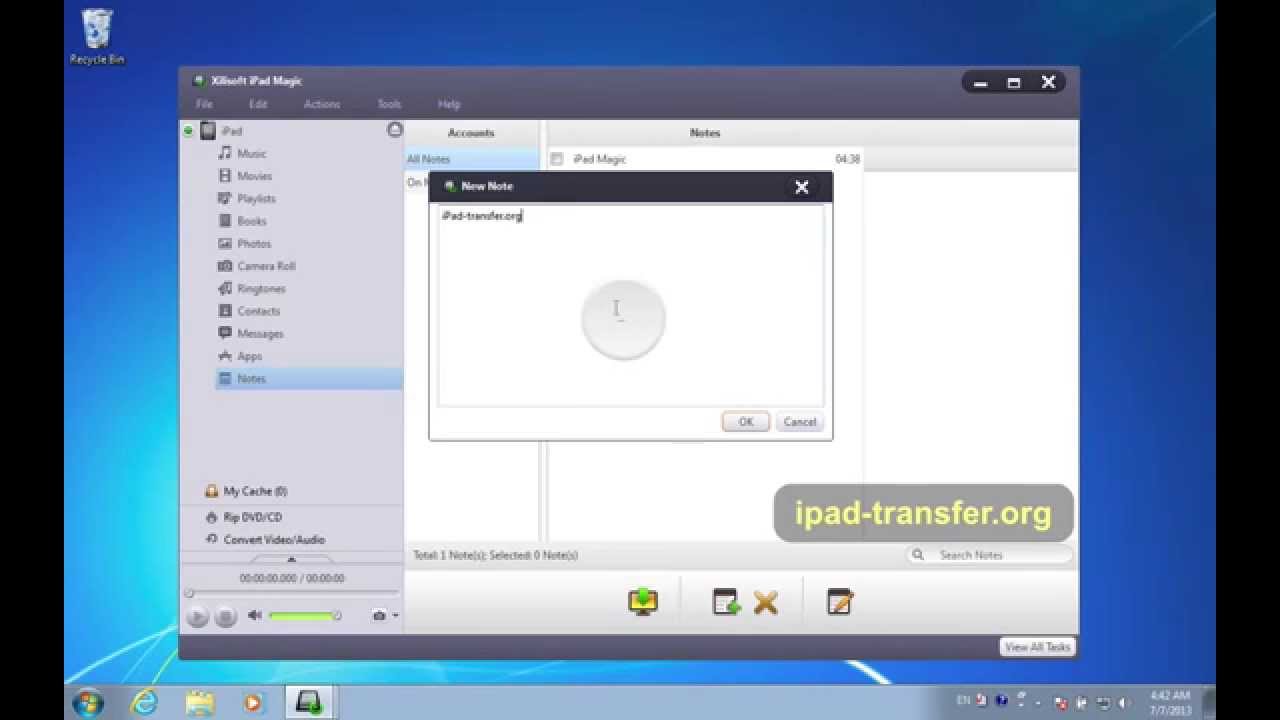The image size is (1280, 720).
Task: Open Windows Media Player from the taskbar
Action: coord(253,702)
